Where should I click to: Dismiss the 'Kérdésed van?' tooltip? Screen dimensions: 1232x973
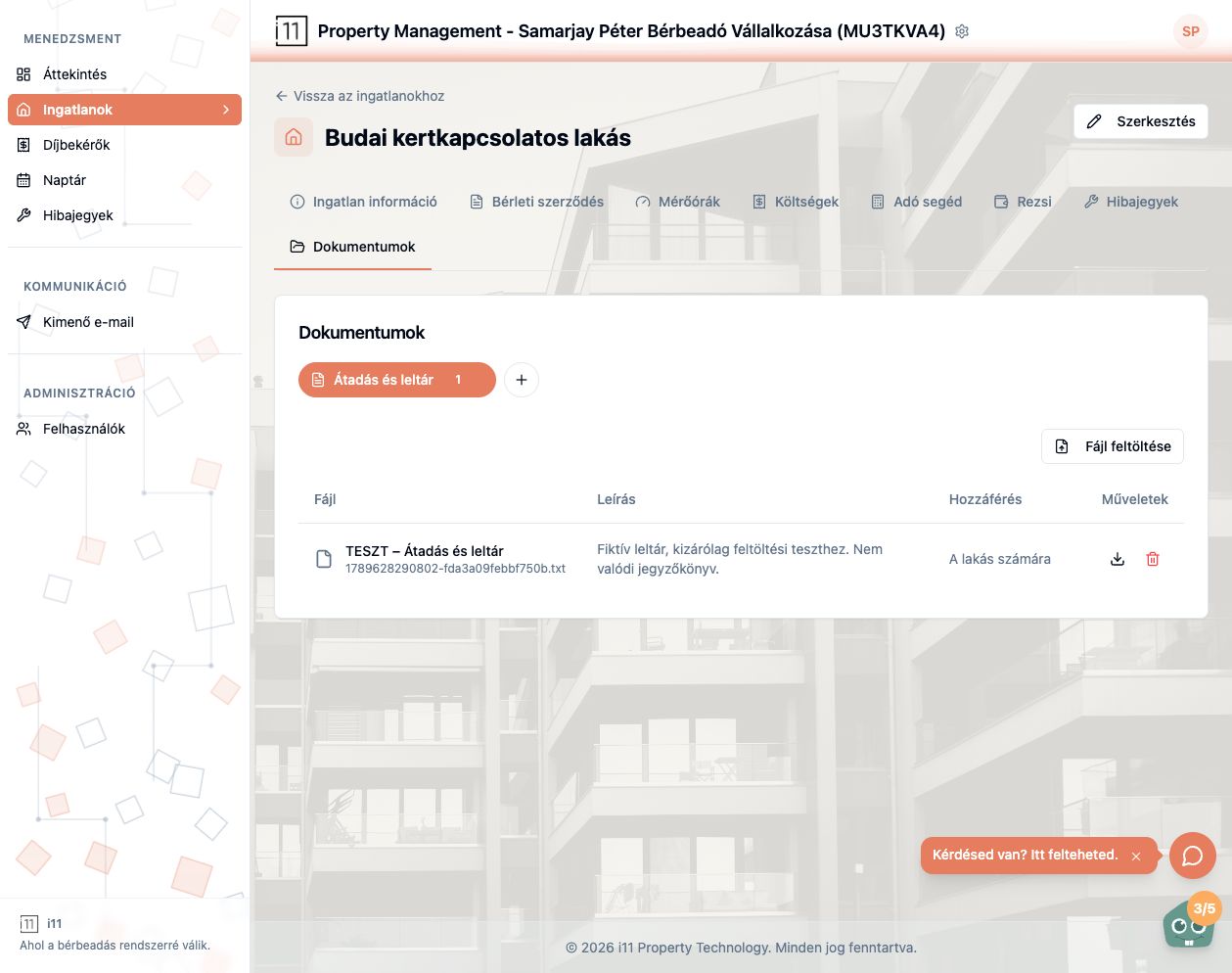[1136, 857]
